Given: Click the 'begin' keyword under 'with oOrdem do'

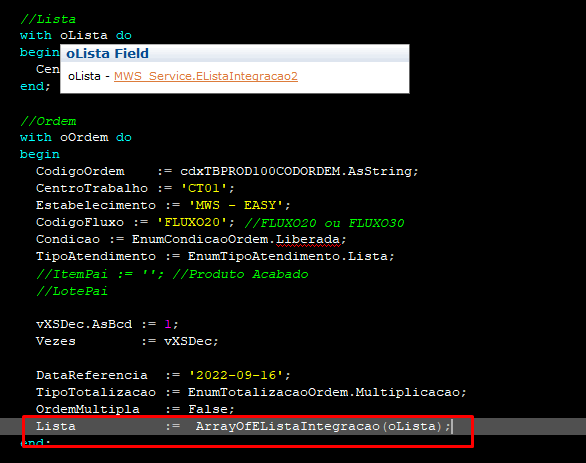Looking at the screenshot, I should [x=40, y=154].
